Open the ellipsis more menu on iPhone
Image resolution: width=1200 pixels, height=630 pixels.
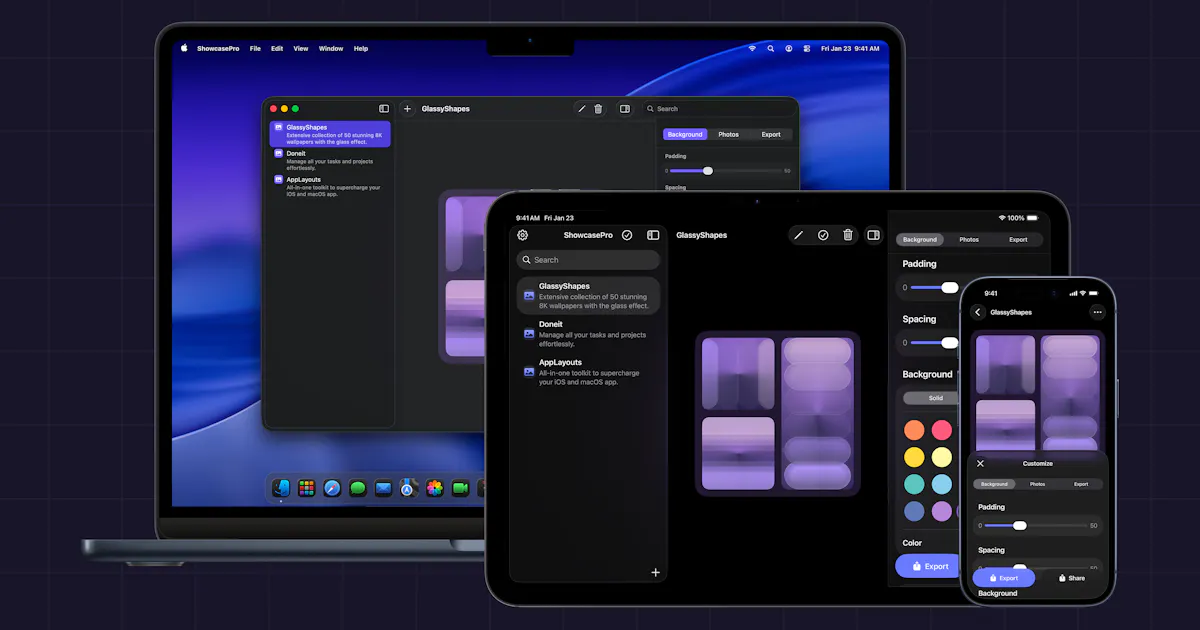pyautogui.click(x=1097, y=312)
